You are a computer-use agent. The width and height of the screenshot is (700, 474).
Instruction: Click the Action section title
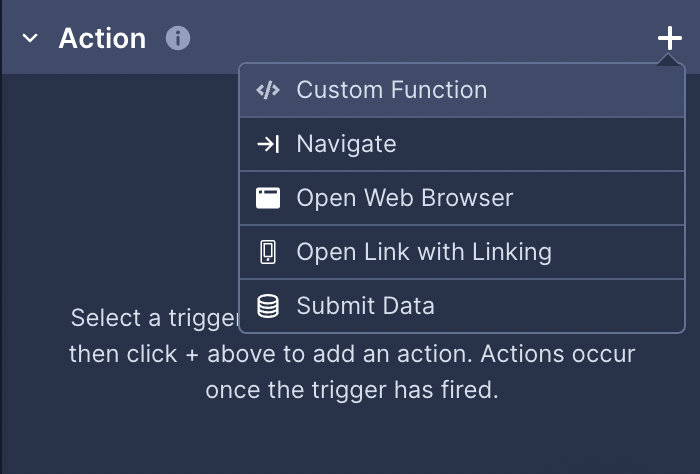102,38
